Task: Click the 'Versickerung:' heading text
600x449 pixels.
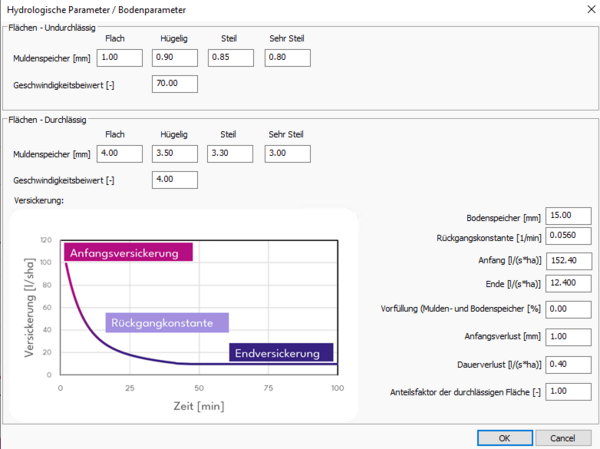Action: point(39,201)
